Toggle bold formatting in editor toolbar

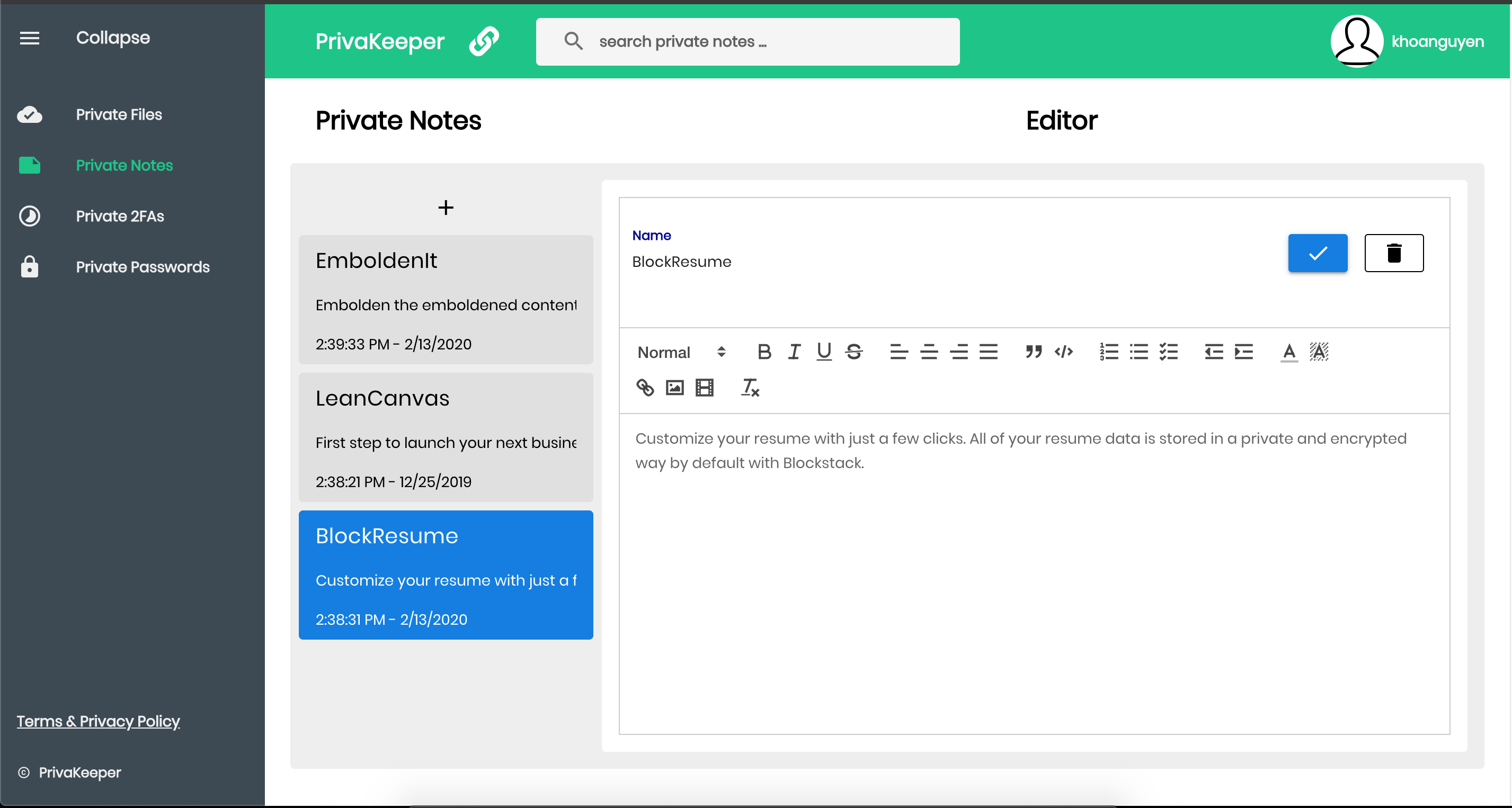click(763, 352)
